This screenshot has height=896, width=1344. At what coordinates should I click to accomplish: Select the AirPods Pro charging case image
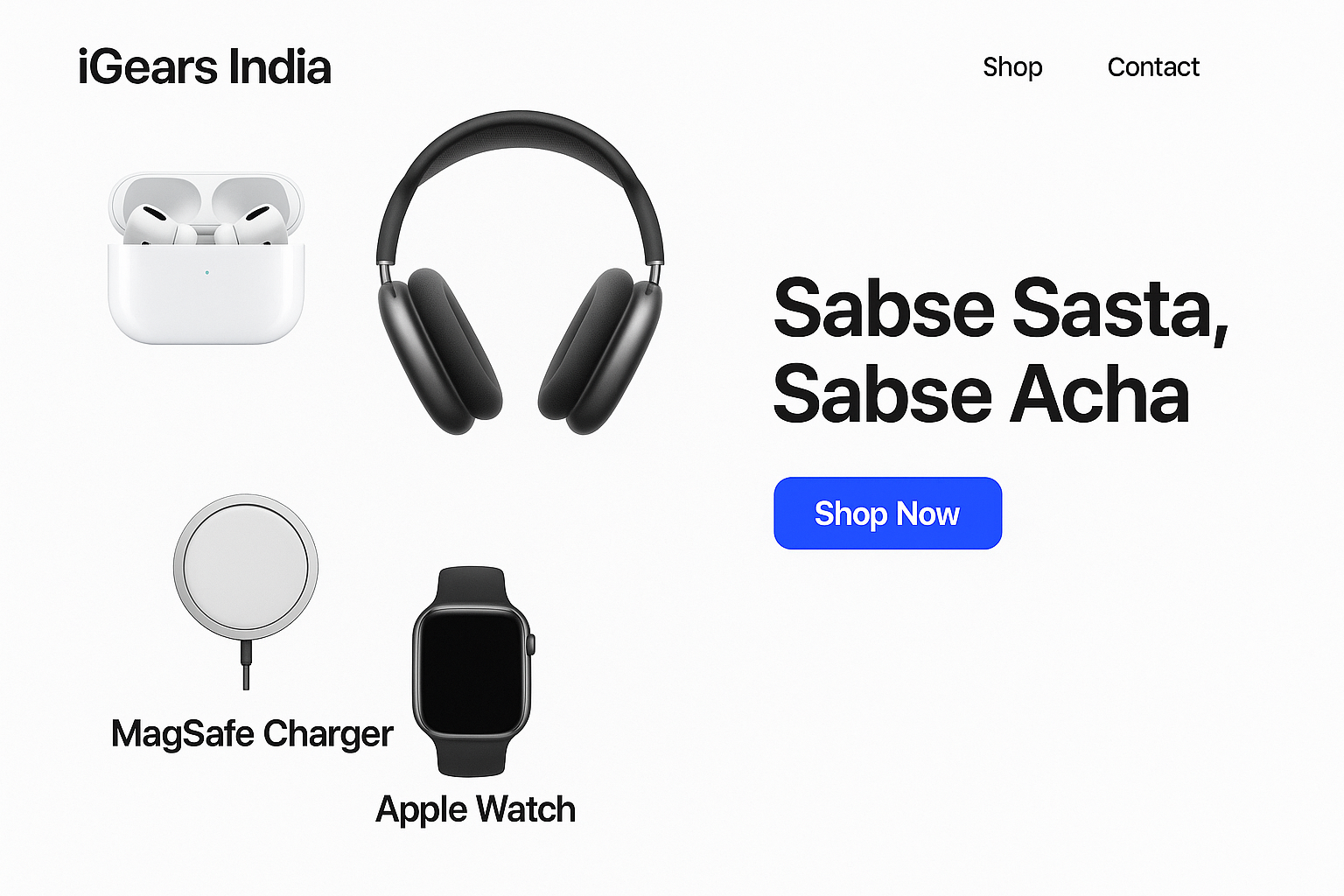coord(206,258)
